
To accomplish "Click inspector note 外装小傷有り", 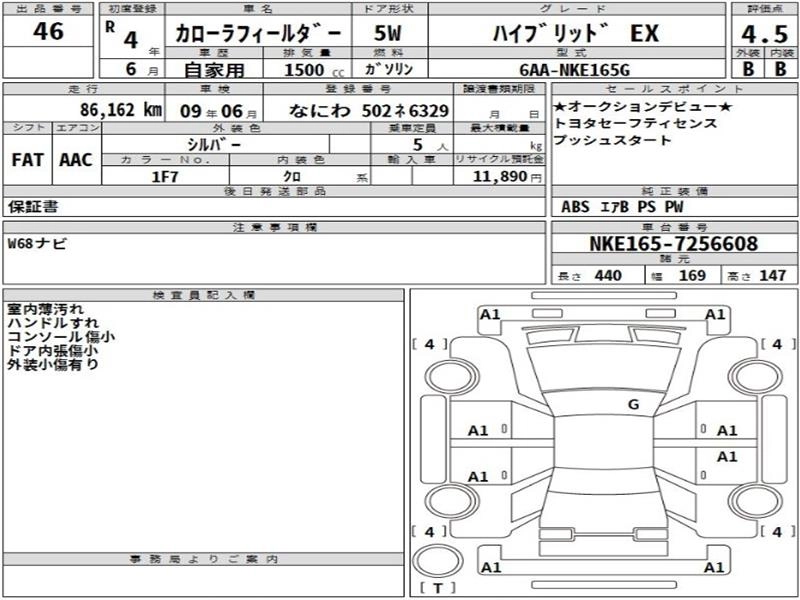I will [x=53, y=364].
